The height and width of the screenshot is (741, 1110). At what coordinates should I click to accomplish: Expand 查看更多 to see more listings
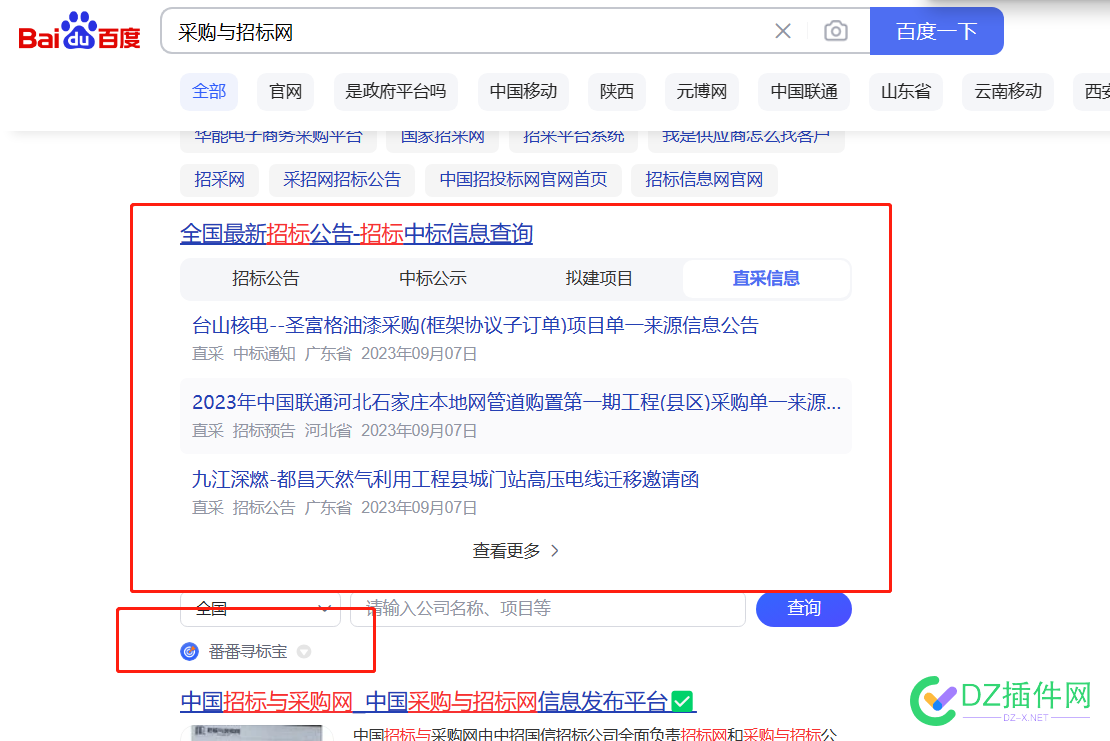(515, 551)
